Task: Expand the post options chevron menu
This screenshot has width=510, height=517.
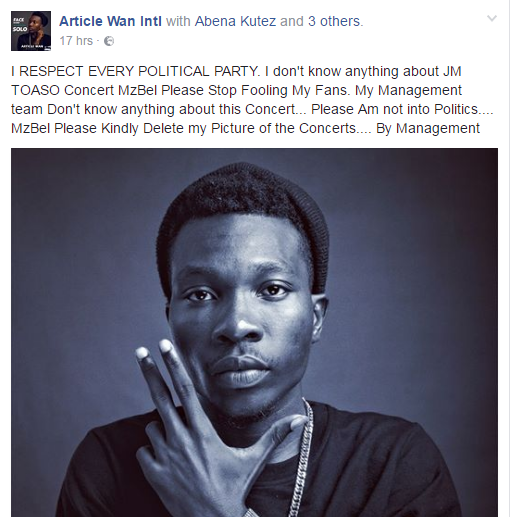Action: coord(492,18)
